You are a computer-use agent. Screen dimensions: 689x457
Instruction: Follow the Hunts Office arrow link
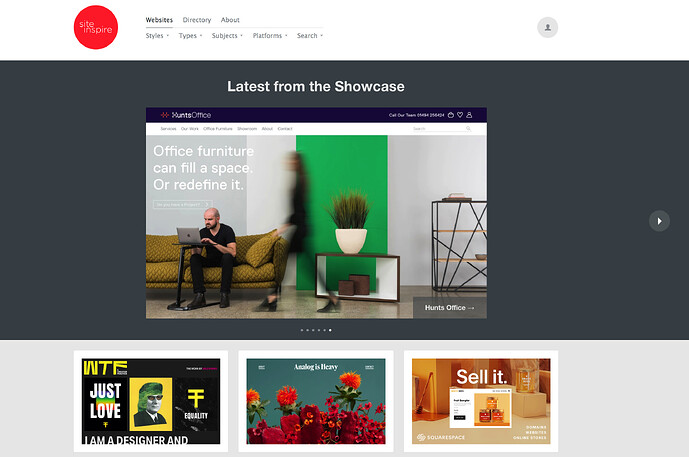tap(450, 308)
